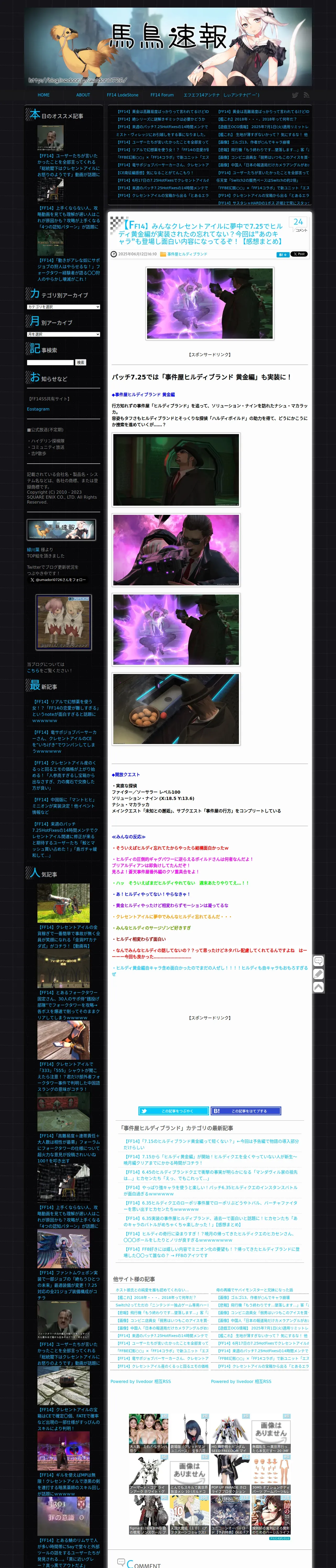Click the こちら about-blog link
This screenshot has width=336, height=1568.
pyautogui.click(x=33, y=671)
